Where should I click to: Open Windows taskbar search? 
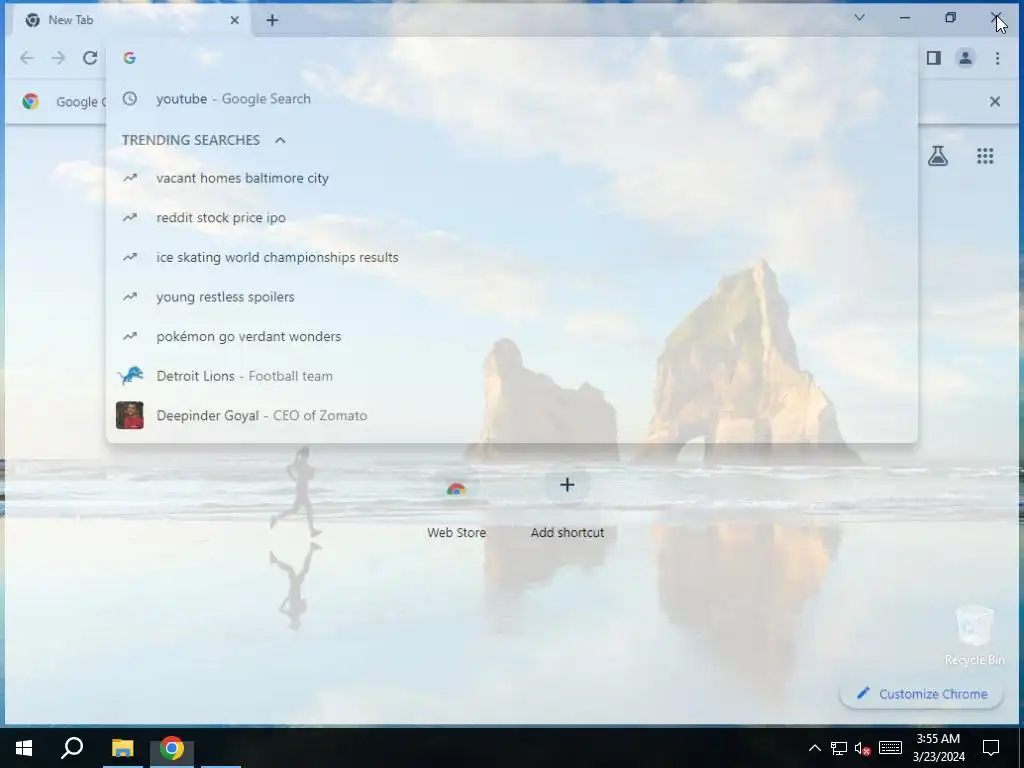72,748
